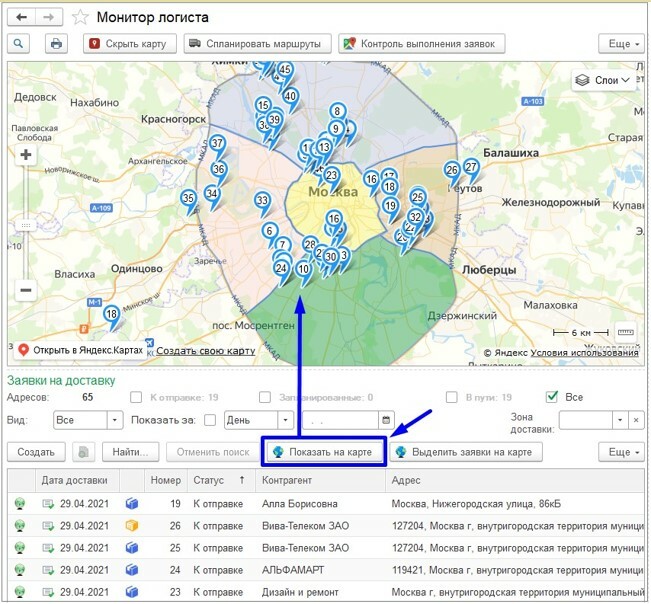
Task: Click the date input field
Action: tap(340, 421)
